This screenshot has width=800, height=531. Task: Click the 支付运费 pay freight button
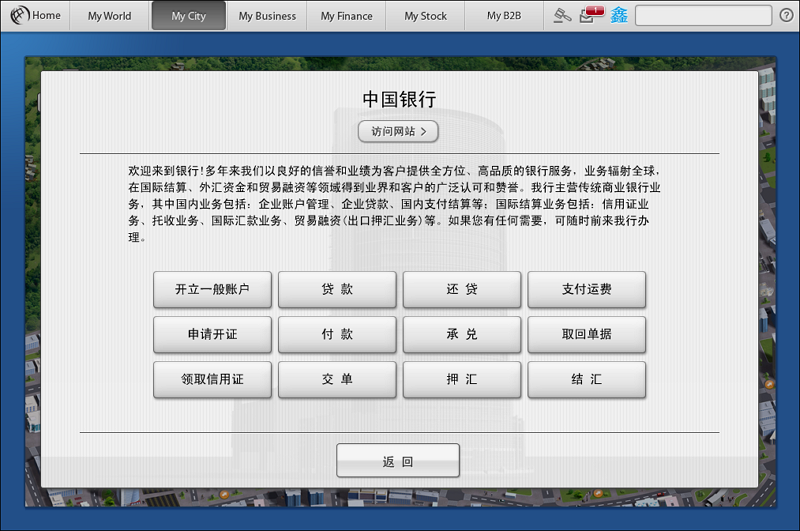587,290
